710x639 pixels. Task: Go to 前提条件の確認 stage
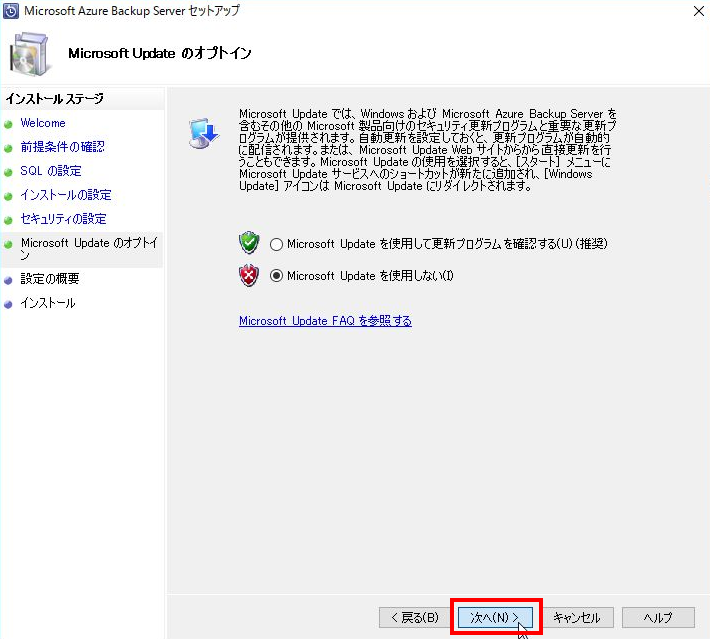click(62, 147)
